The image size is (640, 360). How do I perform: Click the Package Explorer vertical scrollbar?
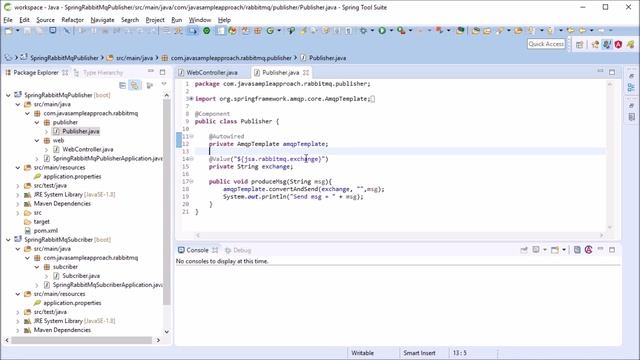[167, 202]
